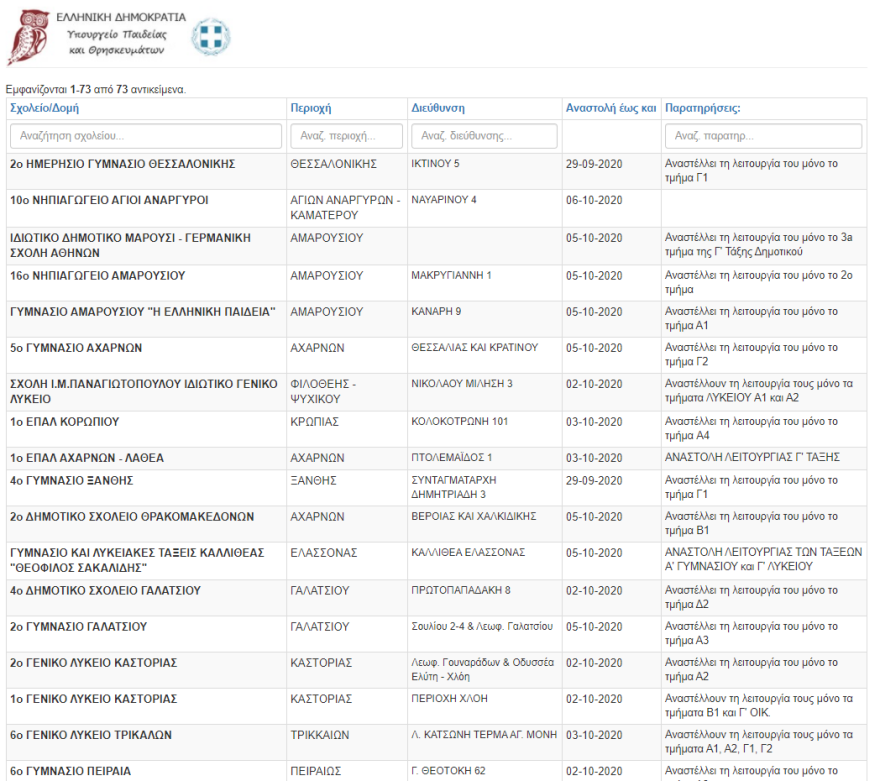The image size is (880, 781).
Task: Click the 2ο ΓΕΝΙΚΟ ΛΥΚΕΙΟ ΚΑΣΤΟΡΙΑΣ entry
Action: pos(93,662)
